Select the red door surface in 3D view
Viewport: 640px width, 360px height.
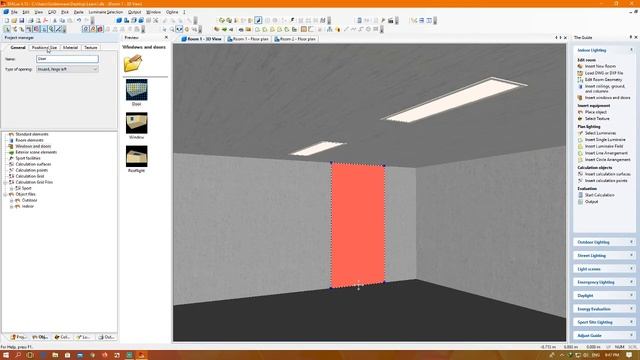(358, 225)
